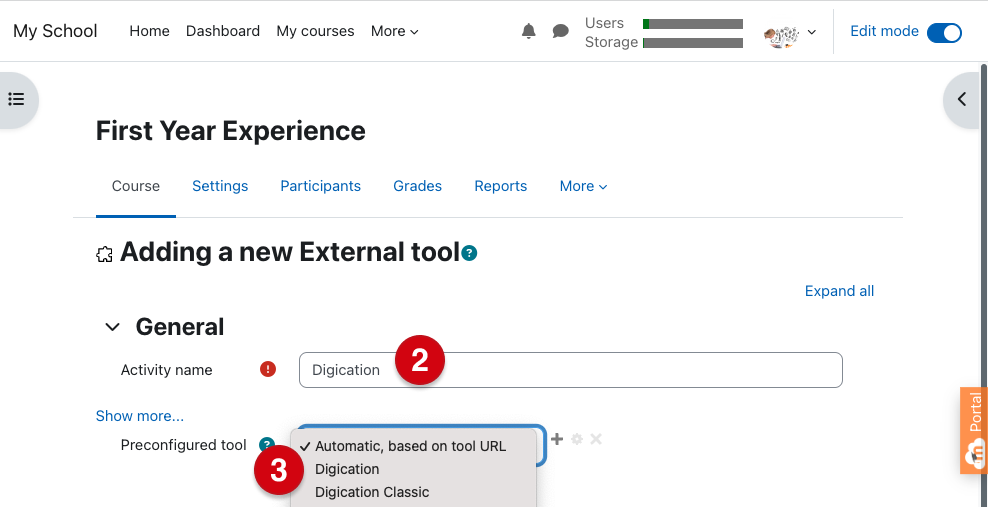Open the Grades tab
This screenshot has width=988, height=507.
click(x=418, y=186)
